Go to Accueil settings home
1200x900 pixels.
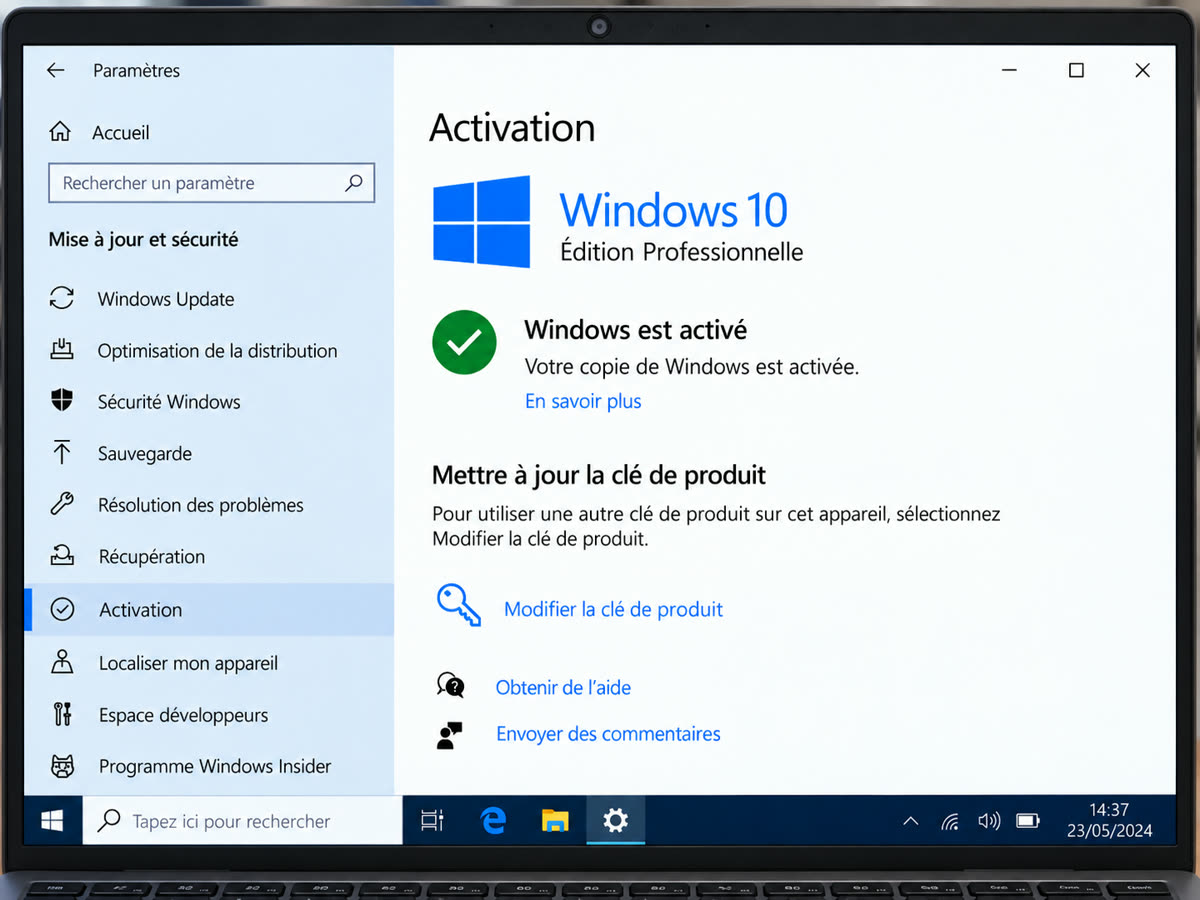pos(121,132)
